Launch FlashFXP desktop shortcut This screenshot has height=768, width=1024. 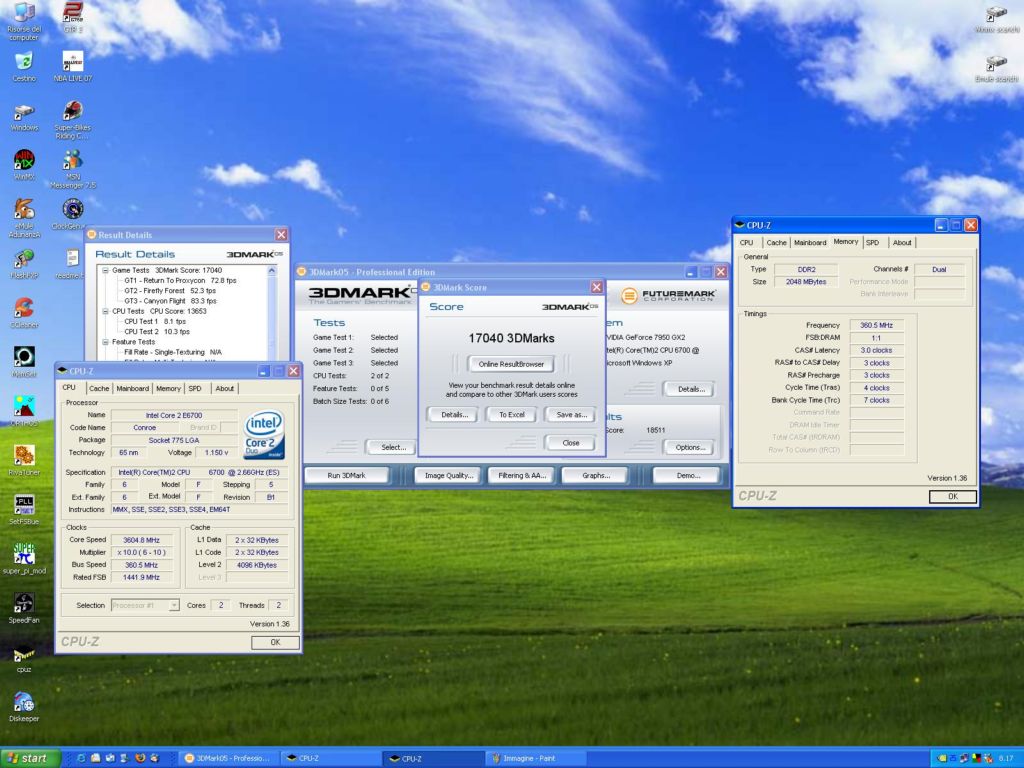24,263
